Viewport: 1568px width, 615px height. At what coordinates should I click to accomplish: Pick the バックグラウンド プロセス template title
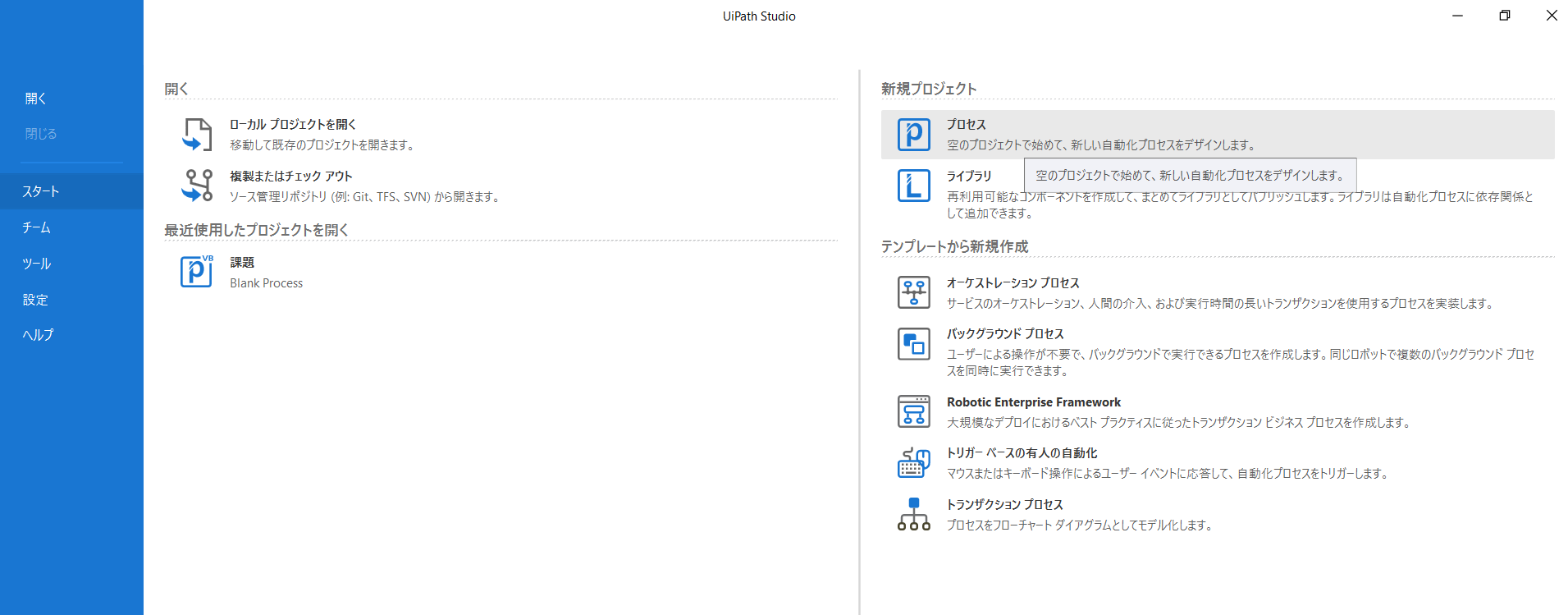(x=1005, y=334)
